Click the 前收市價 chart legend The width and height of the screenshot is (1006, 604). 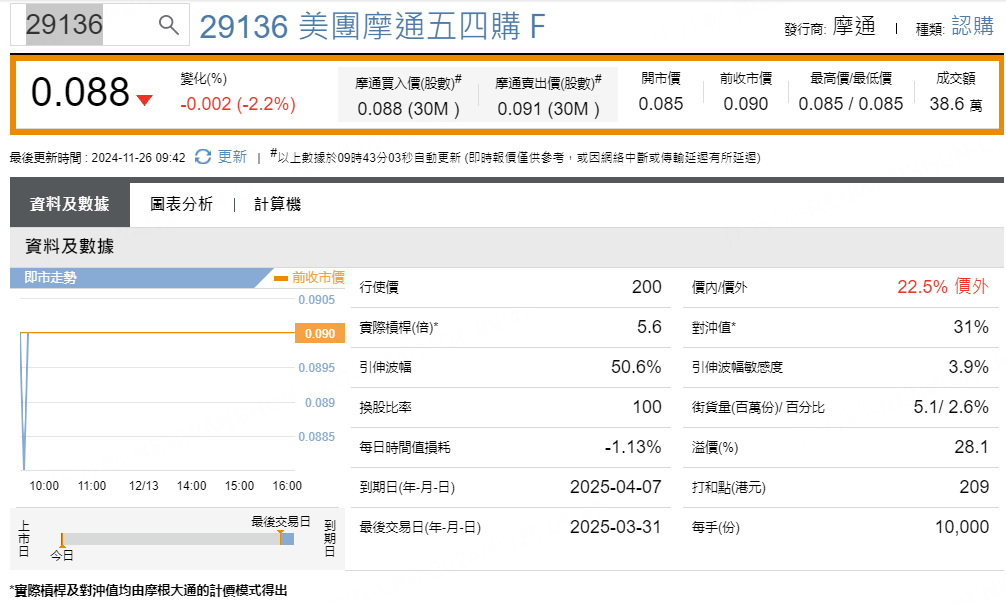309,277
